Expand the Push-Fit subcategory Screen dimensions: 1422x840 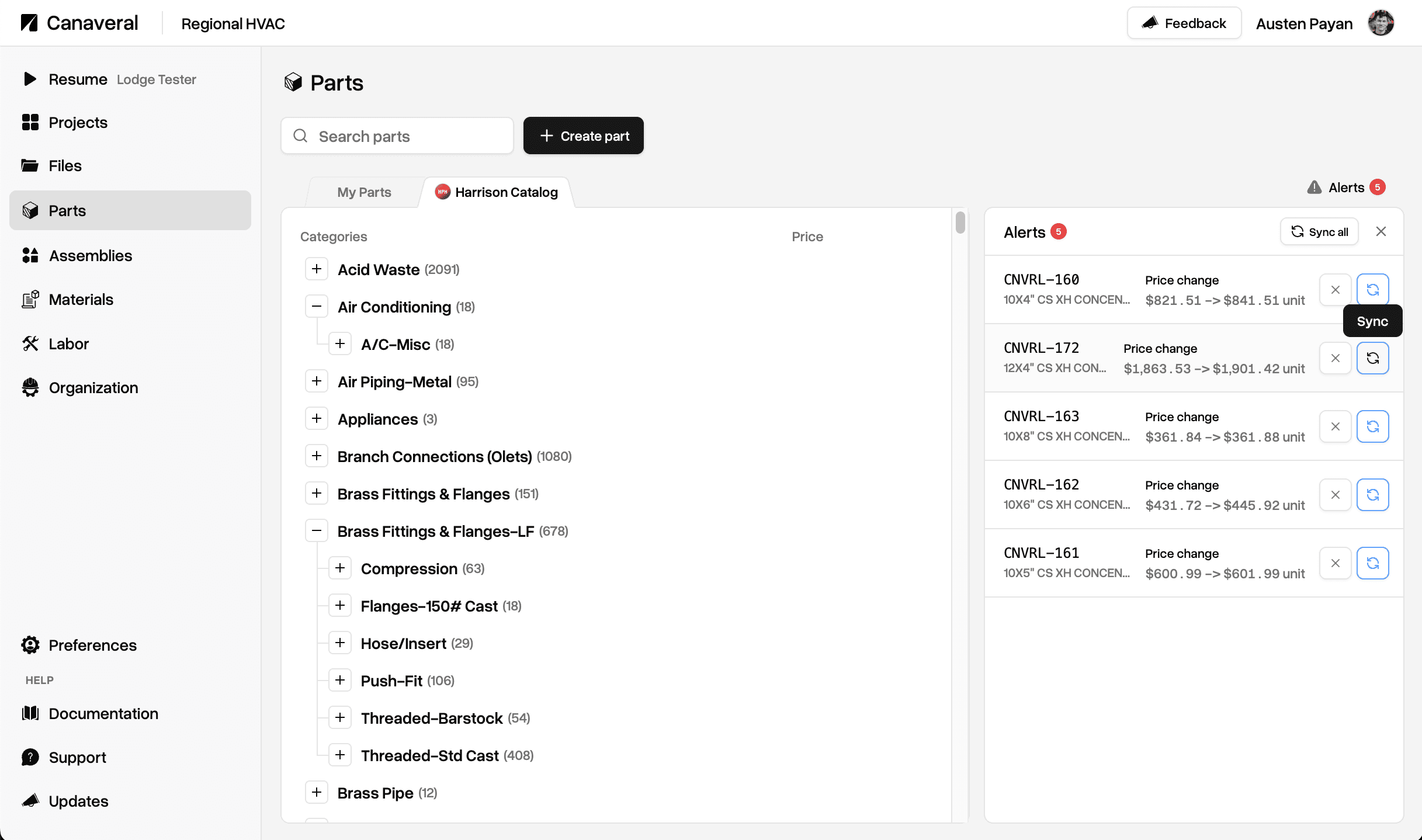pyautogui.click(x=340, y=681)
